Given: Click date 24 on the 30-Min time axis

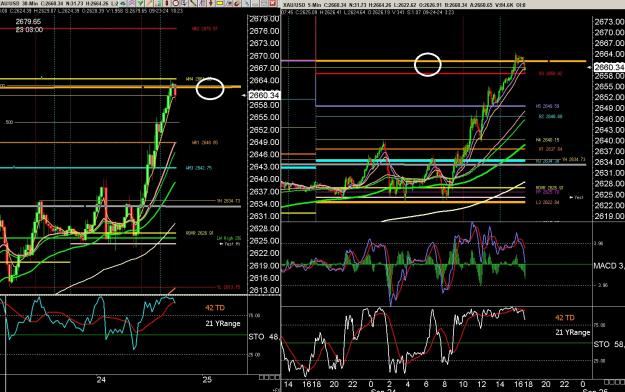Looking at the screenshot, I should [101, 380].
